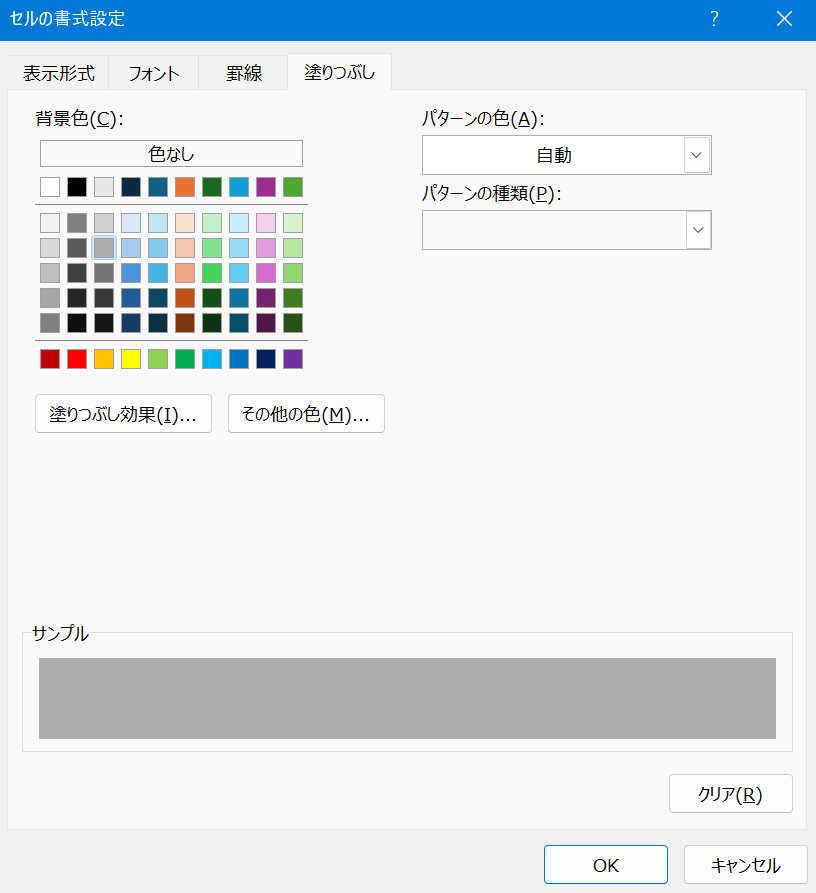Pick the black swatch in the top row
The height and width of the screenshot is (893, 816).
77,187
